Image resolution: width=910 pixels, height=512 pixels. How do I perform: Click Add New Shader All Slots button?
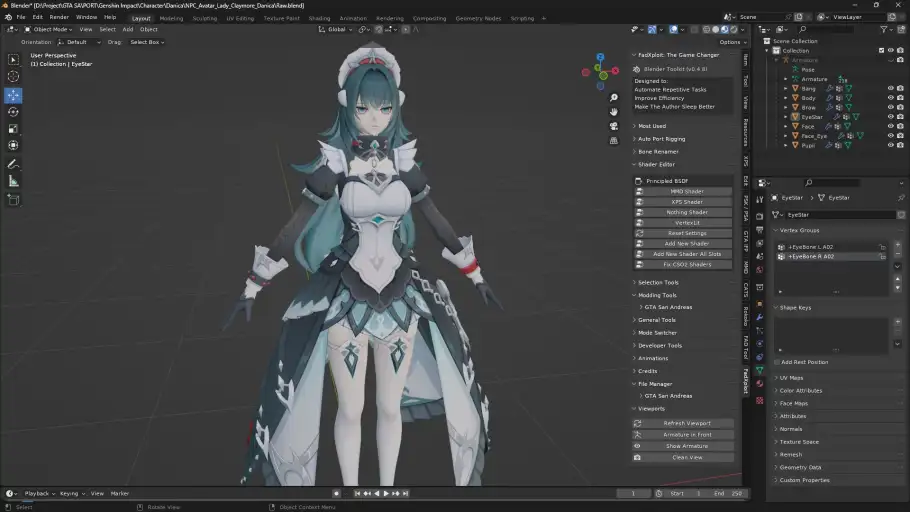[x=682, y=254]
